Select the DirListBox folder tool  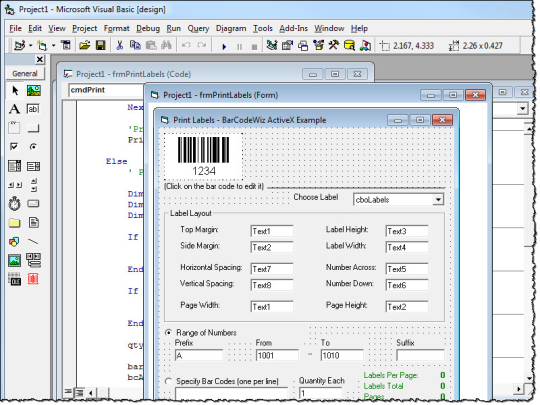[x=14, y=223]
